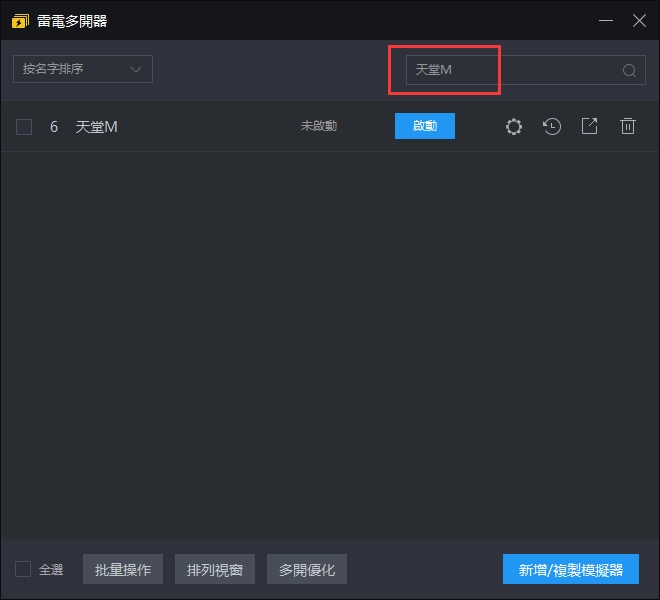660x600 pixels.
Task: Expand the 按名字排序 sort dropdown
Action: (x=83, y=69)
